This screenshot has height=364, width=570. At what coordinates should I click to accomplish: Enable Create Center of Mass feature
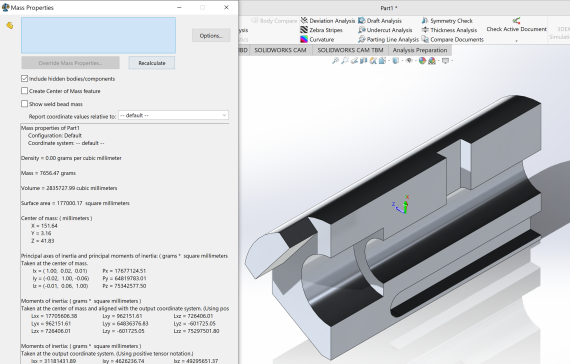coord(24,91)
